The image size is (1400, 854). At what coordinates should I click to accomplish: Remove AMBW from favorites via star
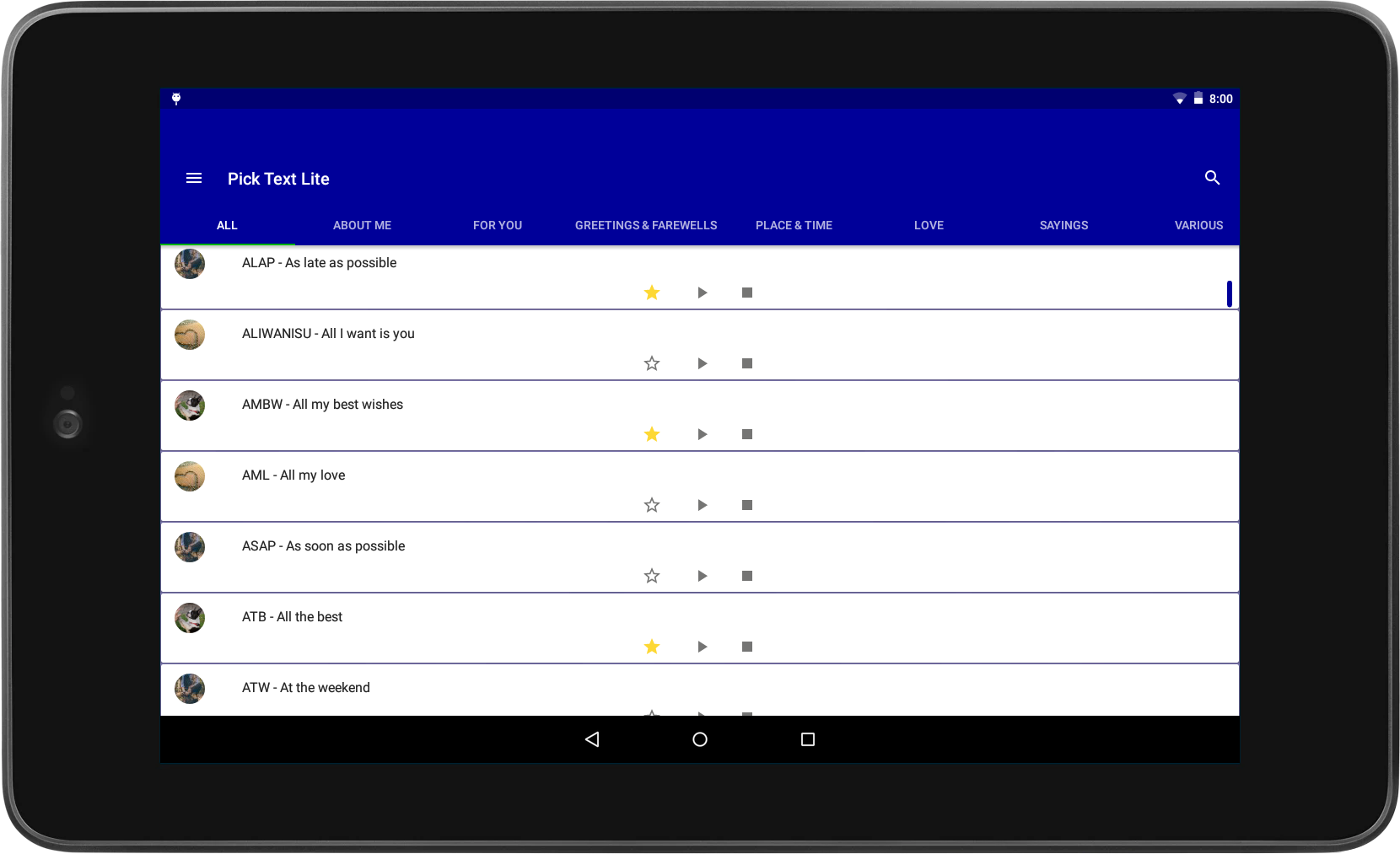(652, 434)
